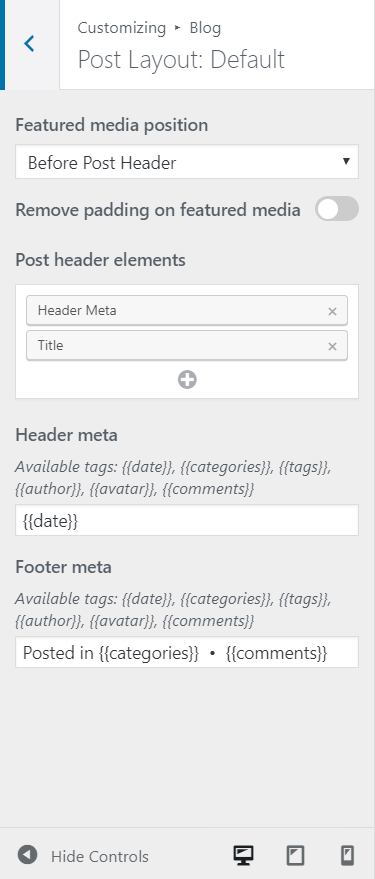Switch to mobile preview mode

pos(348,855)
